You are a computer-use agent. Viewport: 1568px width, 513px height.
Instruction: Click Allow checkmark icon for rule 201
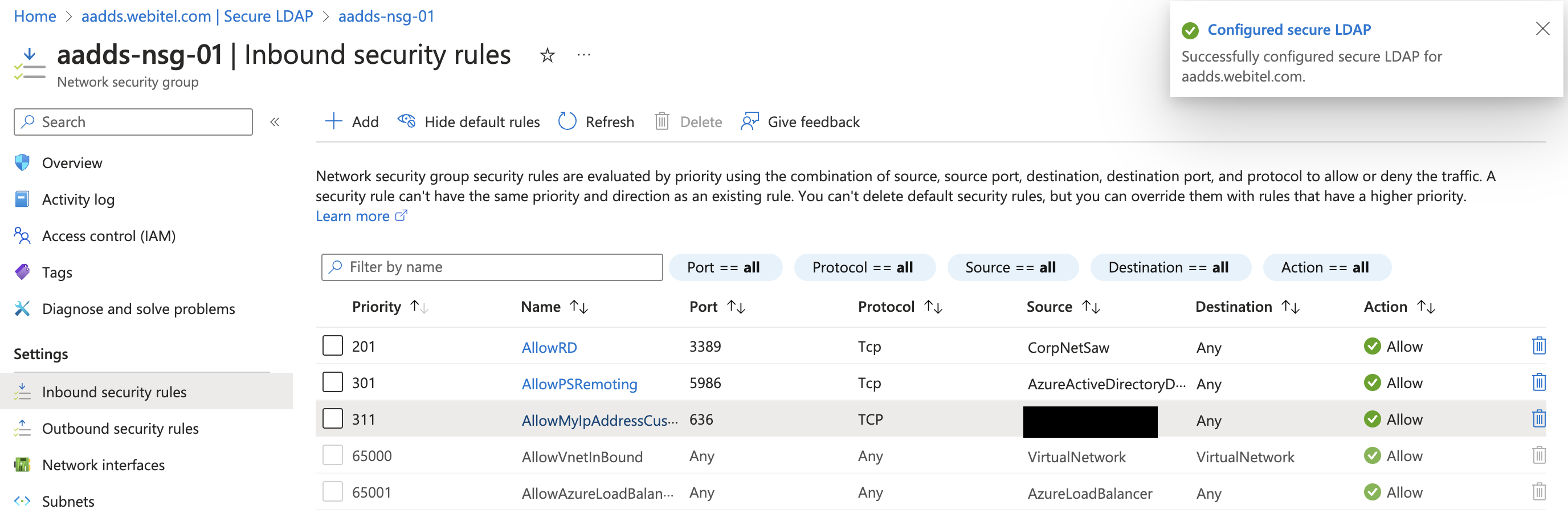pyautogui.click(x=1372, y=346)
